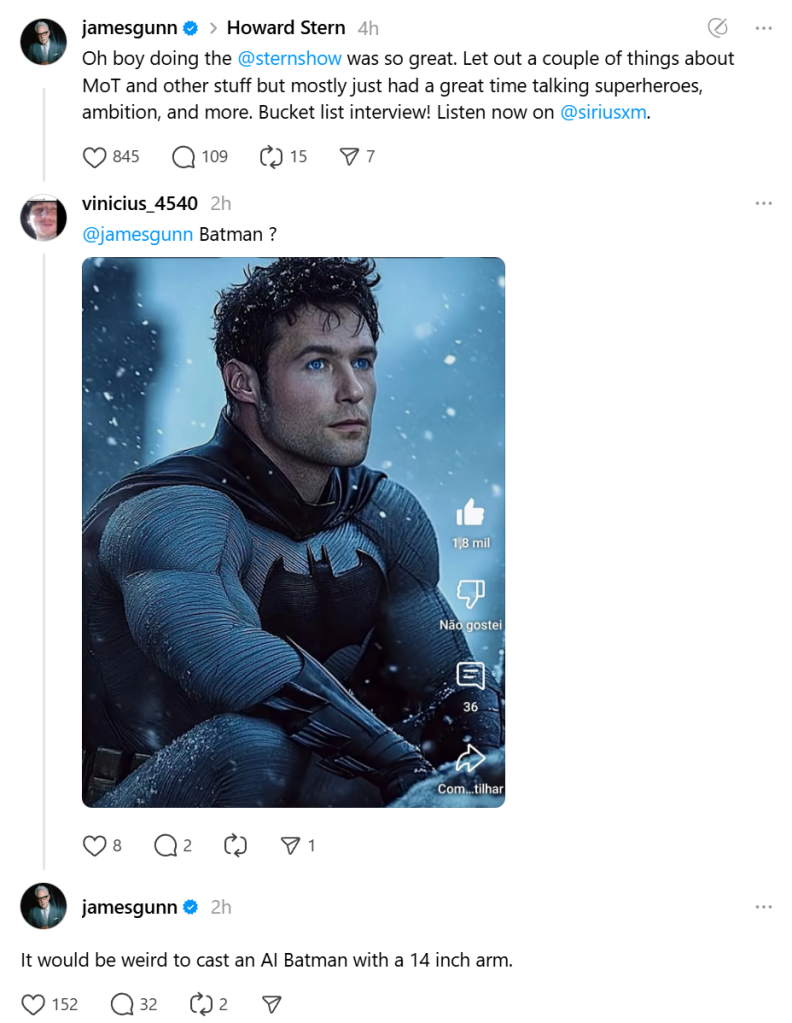Repost vinicius_4540's Batman reply
Image resolution: width=792 pixels, height=1023 pixels.
[236, 846]
